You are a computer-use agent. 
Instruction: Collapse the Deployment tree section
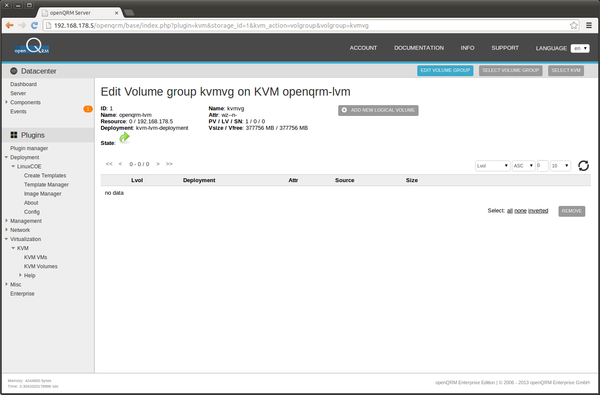pyautogui.click(x=7, y=157)
